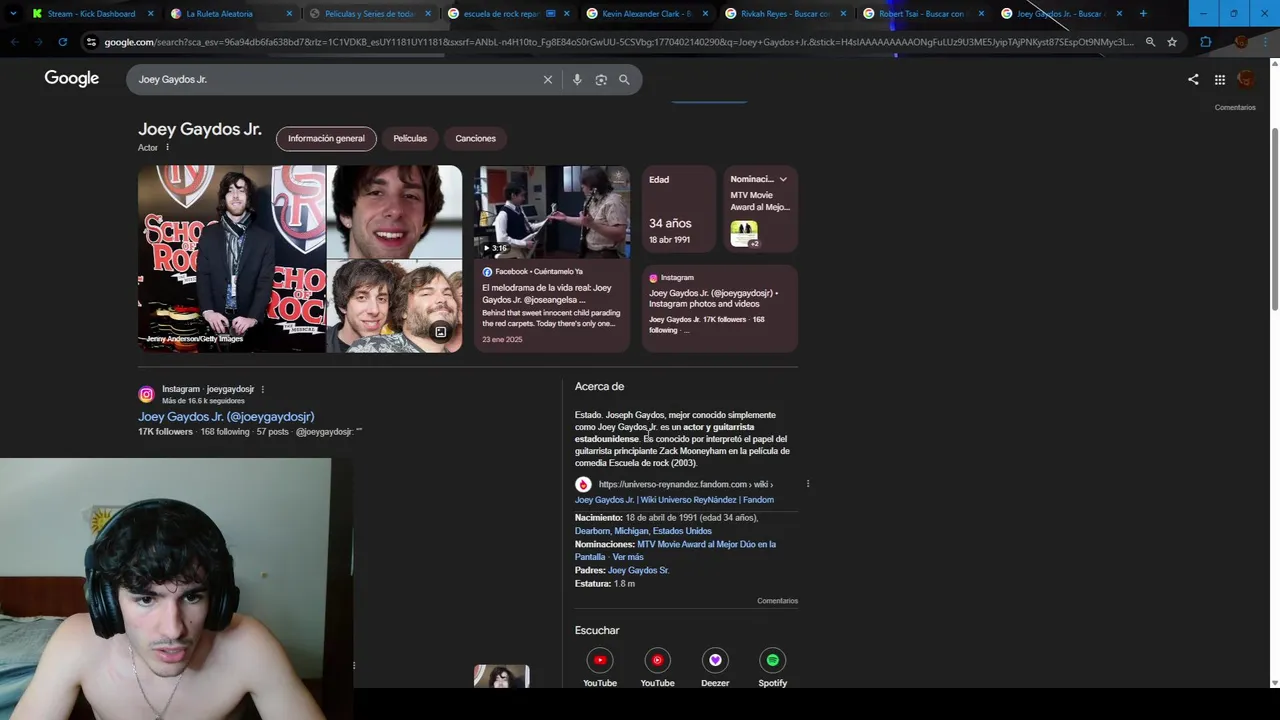Bookmark this page with the star icon
Screen dimensions: 1280x720
click(x=1172, y=42)
